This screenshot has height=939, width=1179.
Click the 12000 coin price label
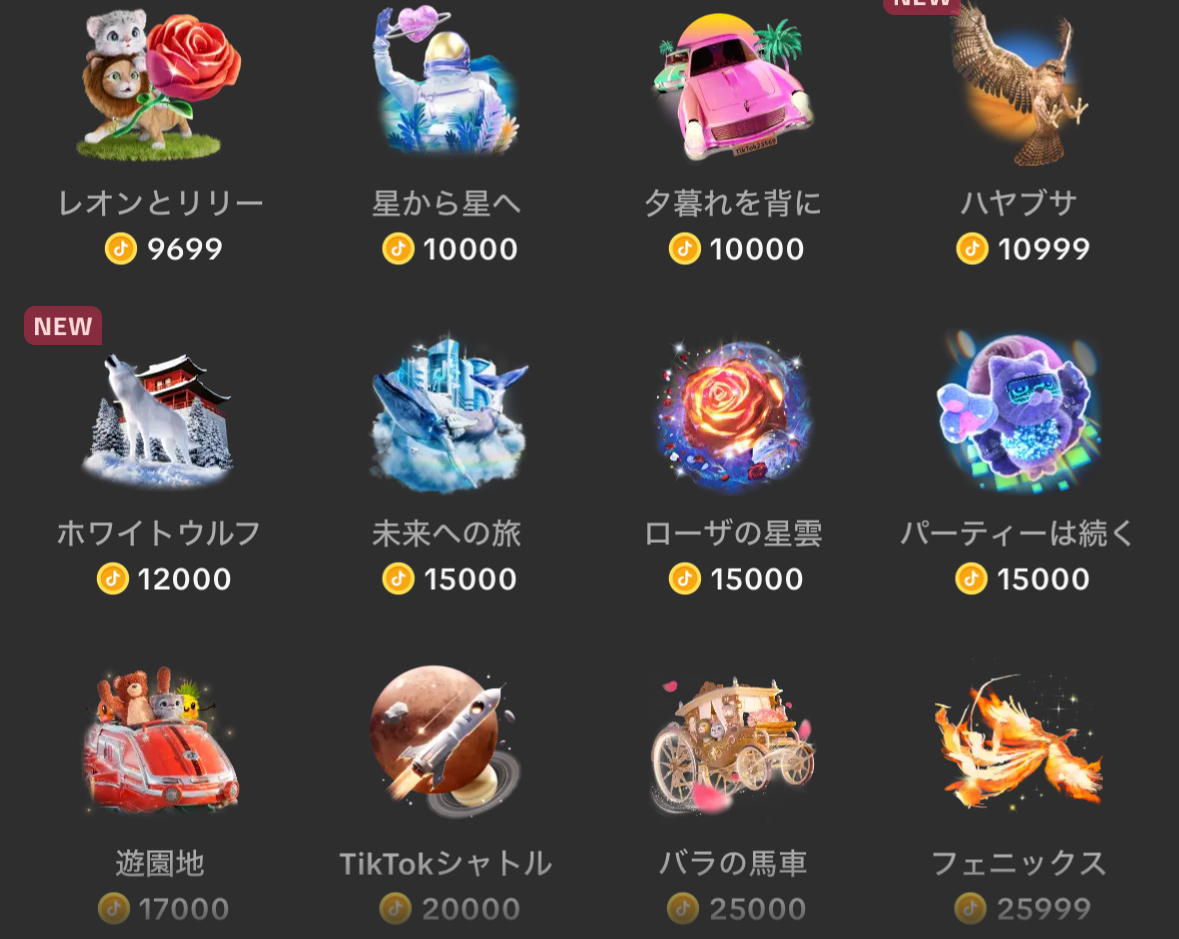tap(184, 579)
